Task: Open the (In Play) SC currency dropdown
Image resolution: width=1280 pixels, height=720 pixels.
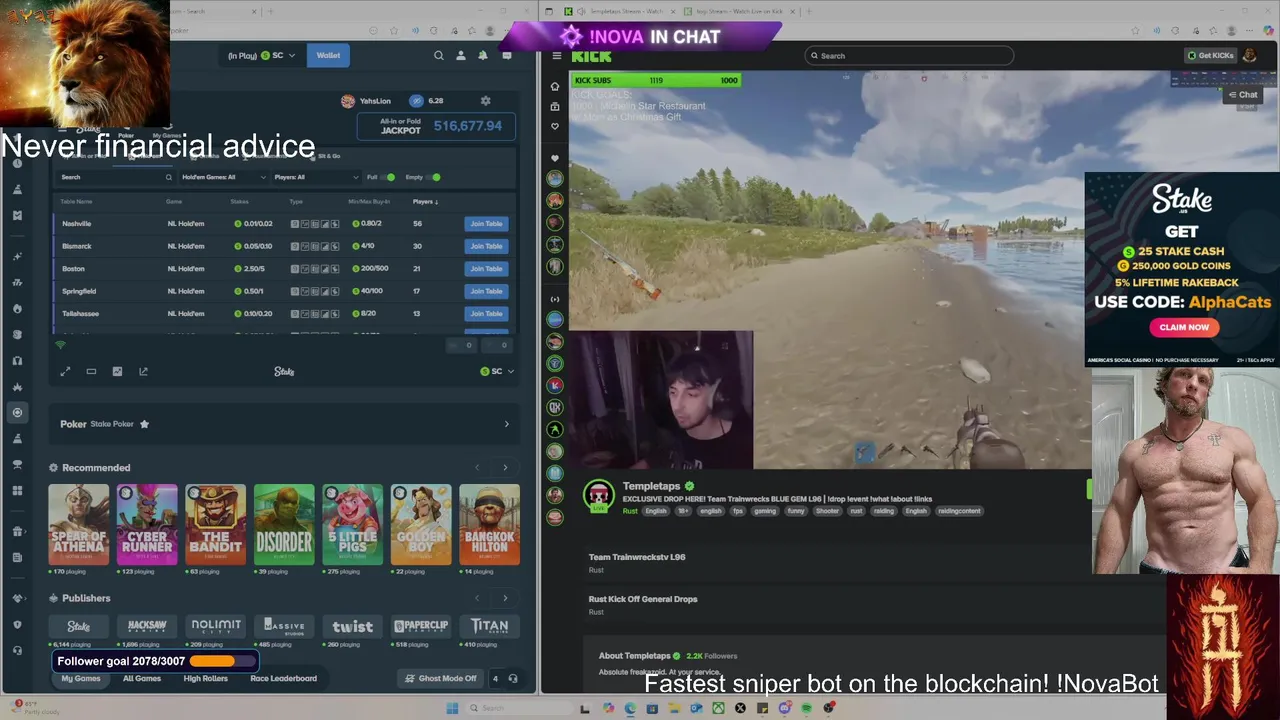Action: point(262,56)
